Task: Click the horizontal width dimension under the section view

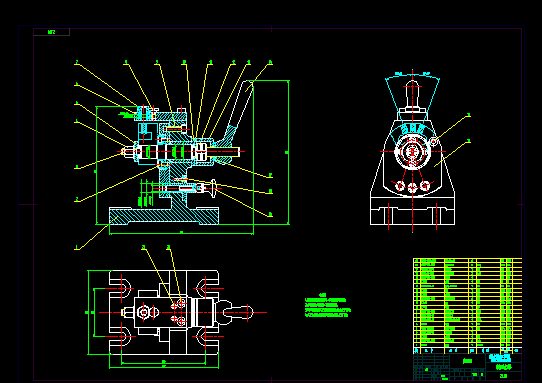Action: coord(181,234)
